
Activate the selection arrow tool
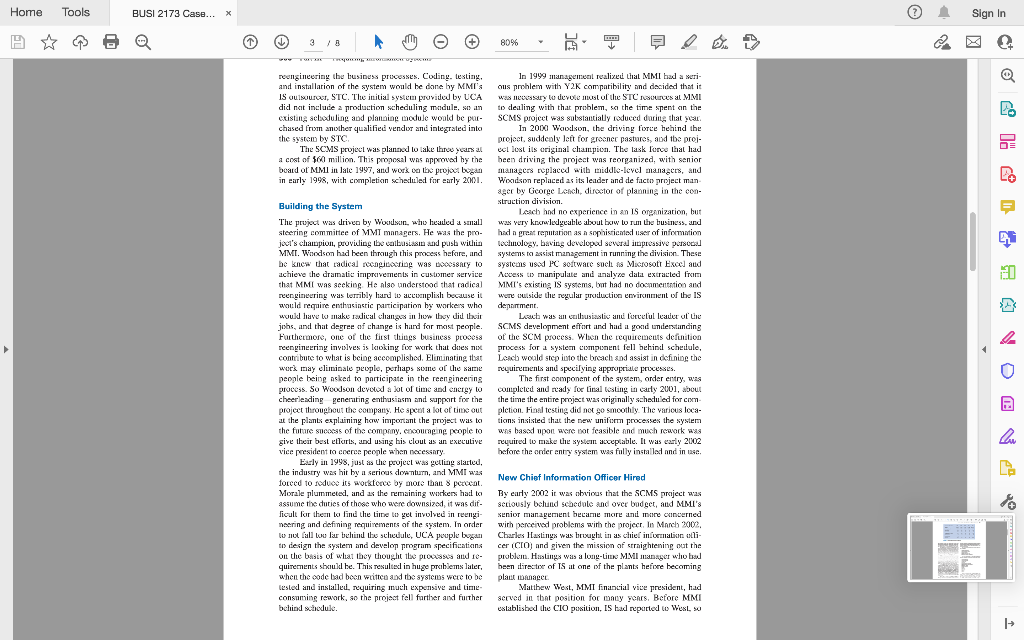click(x=377, y=42)
